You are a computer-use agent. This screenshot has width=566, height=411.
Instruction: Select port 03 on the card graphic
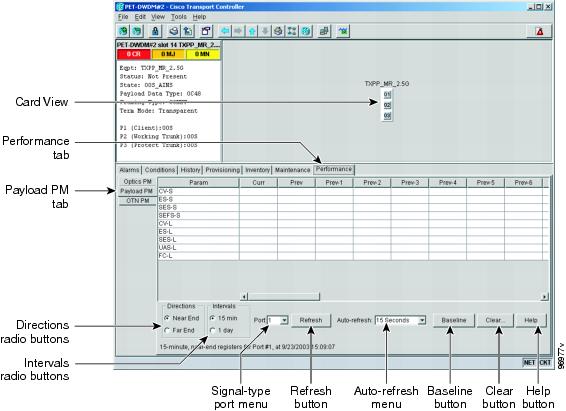[387, 116]
